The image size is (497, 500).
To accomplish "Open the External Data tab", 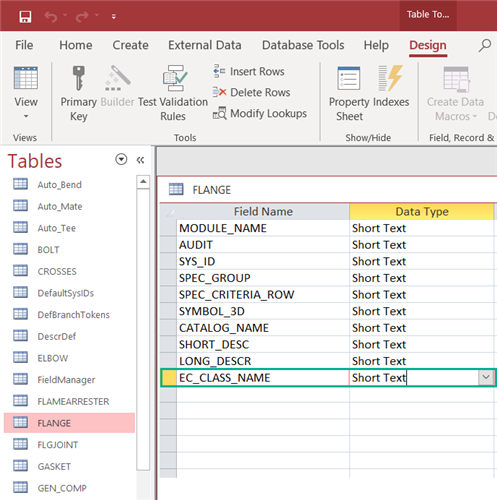I will pyautogui.click(x=205, y=45).
